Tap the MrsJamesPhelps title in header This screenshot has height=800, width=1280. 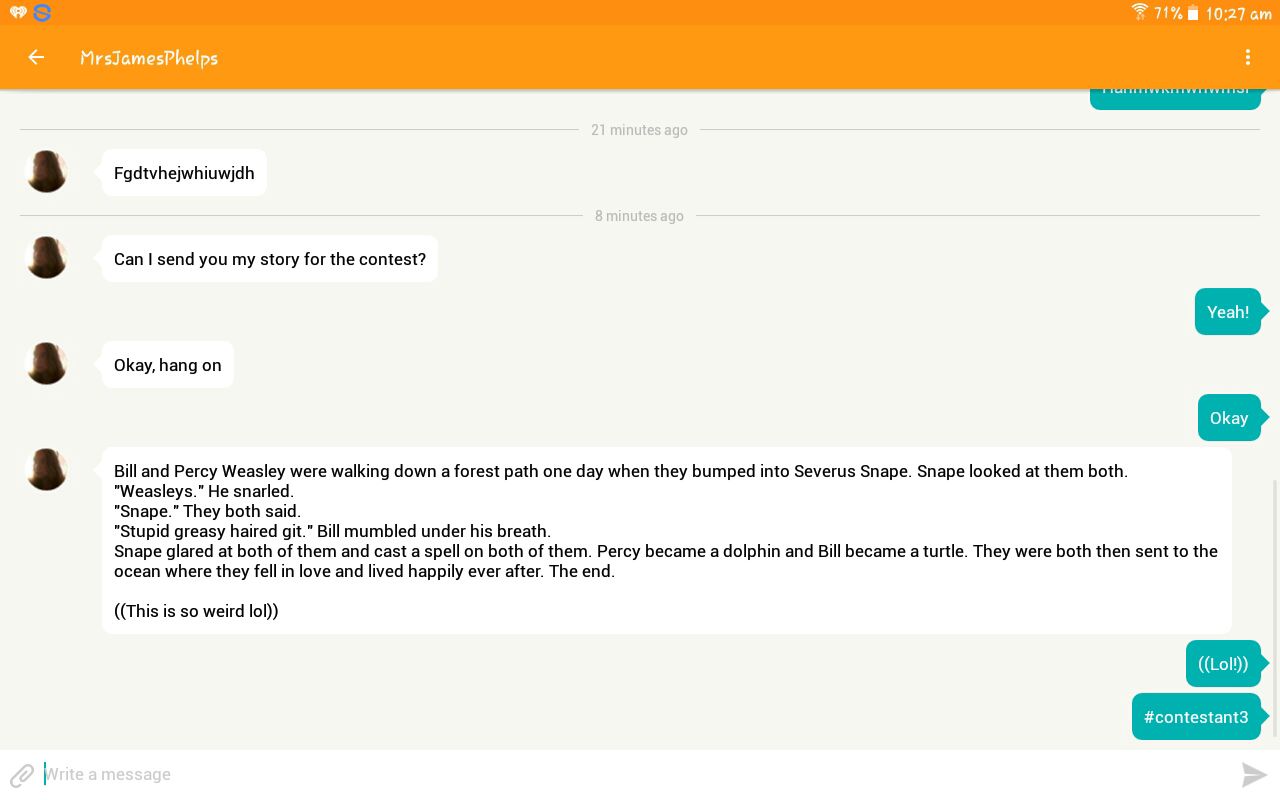[149, 58]
